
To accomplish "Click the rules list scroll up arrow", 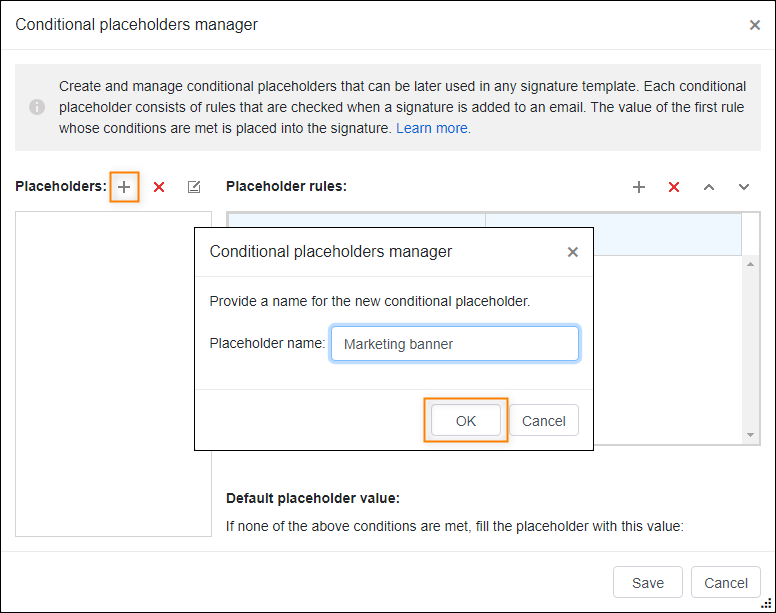I will 751,264.
